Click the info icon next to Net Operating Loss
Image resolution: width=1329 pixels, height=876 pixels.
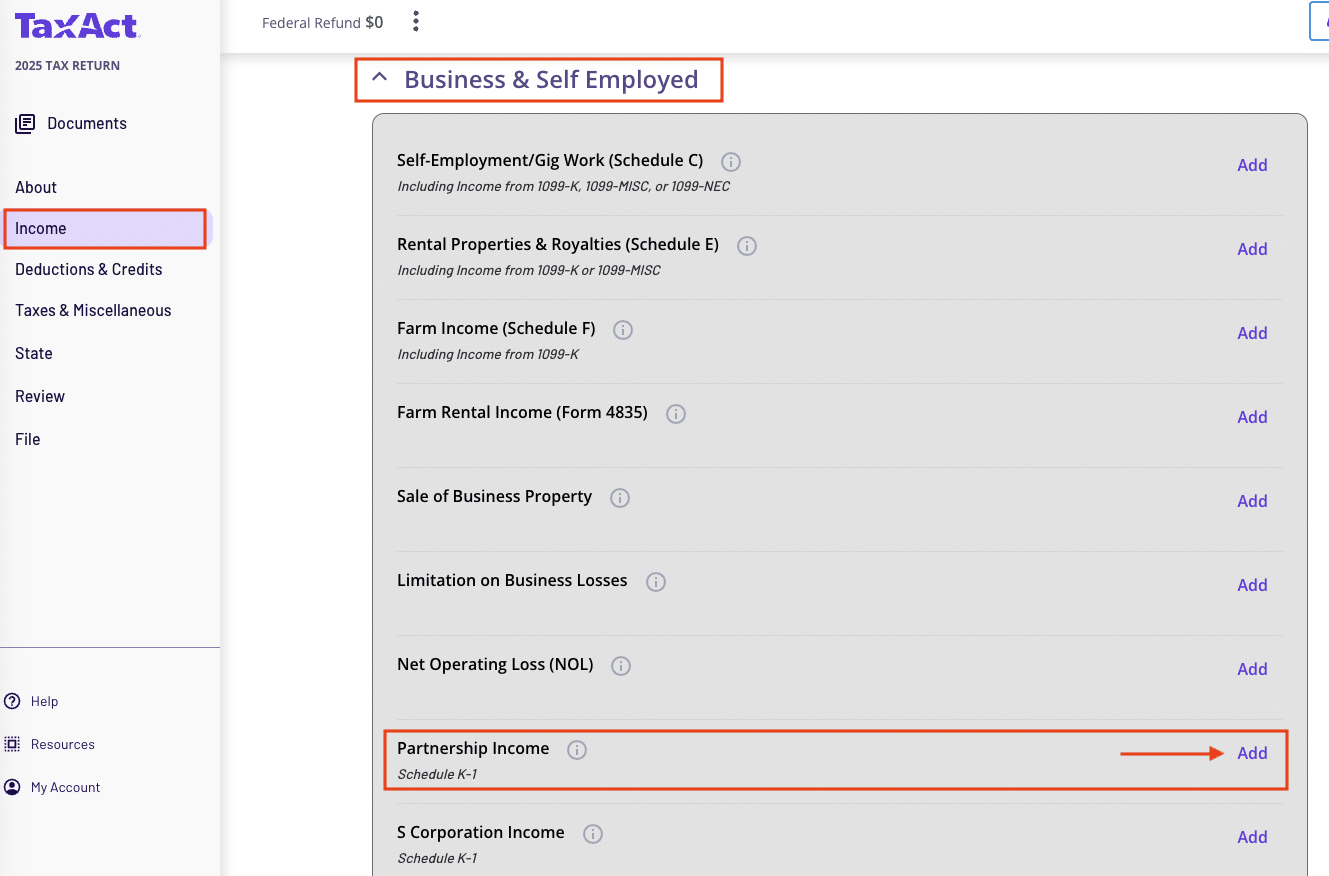tap(620, 665)
